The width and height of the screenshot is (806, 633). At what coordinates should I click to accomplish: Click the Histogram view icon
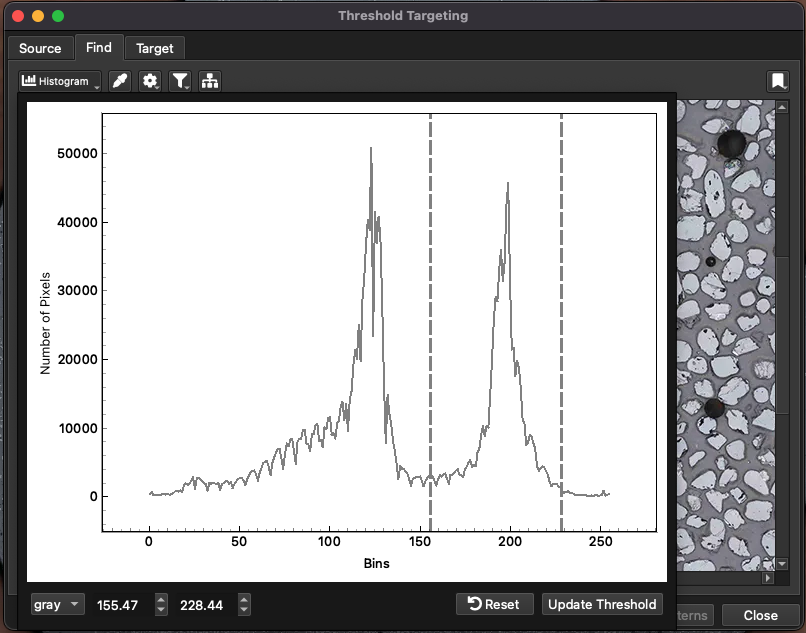29,80
